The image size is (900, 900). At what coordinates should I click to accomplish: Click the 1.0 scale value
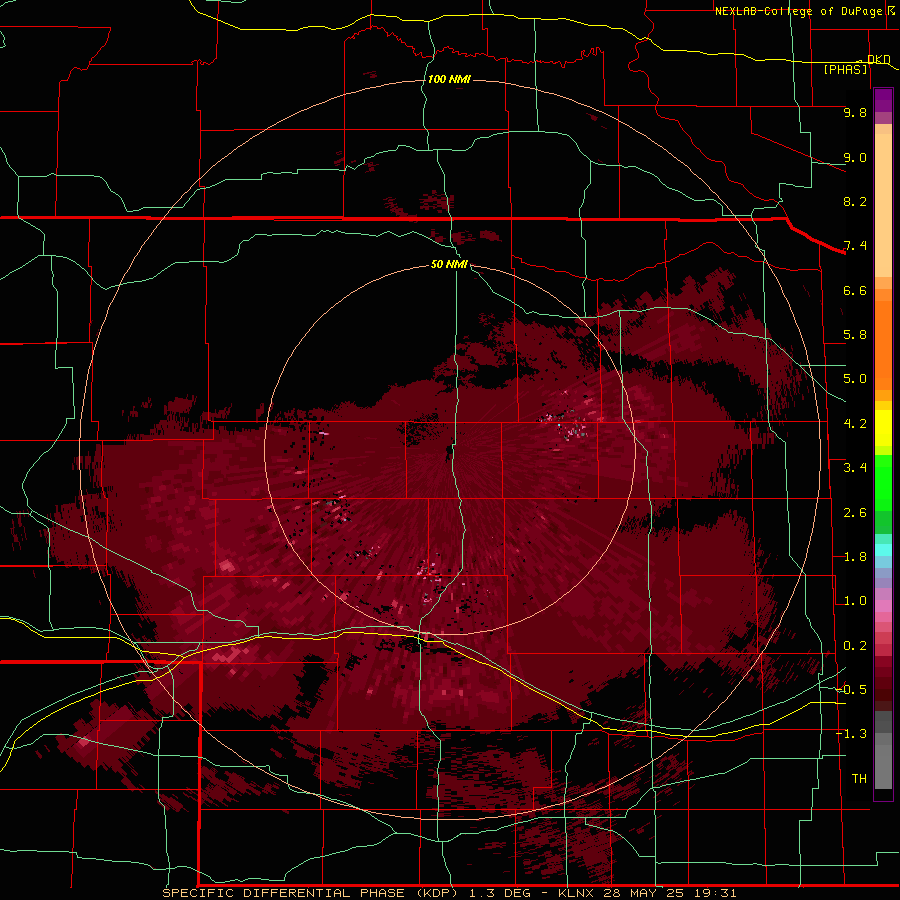pos(855,601)
